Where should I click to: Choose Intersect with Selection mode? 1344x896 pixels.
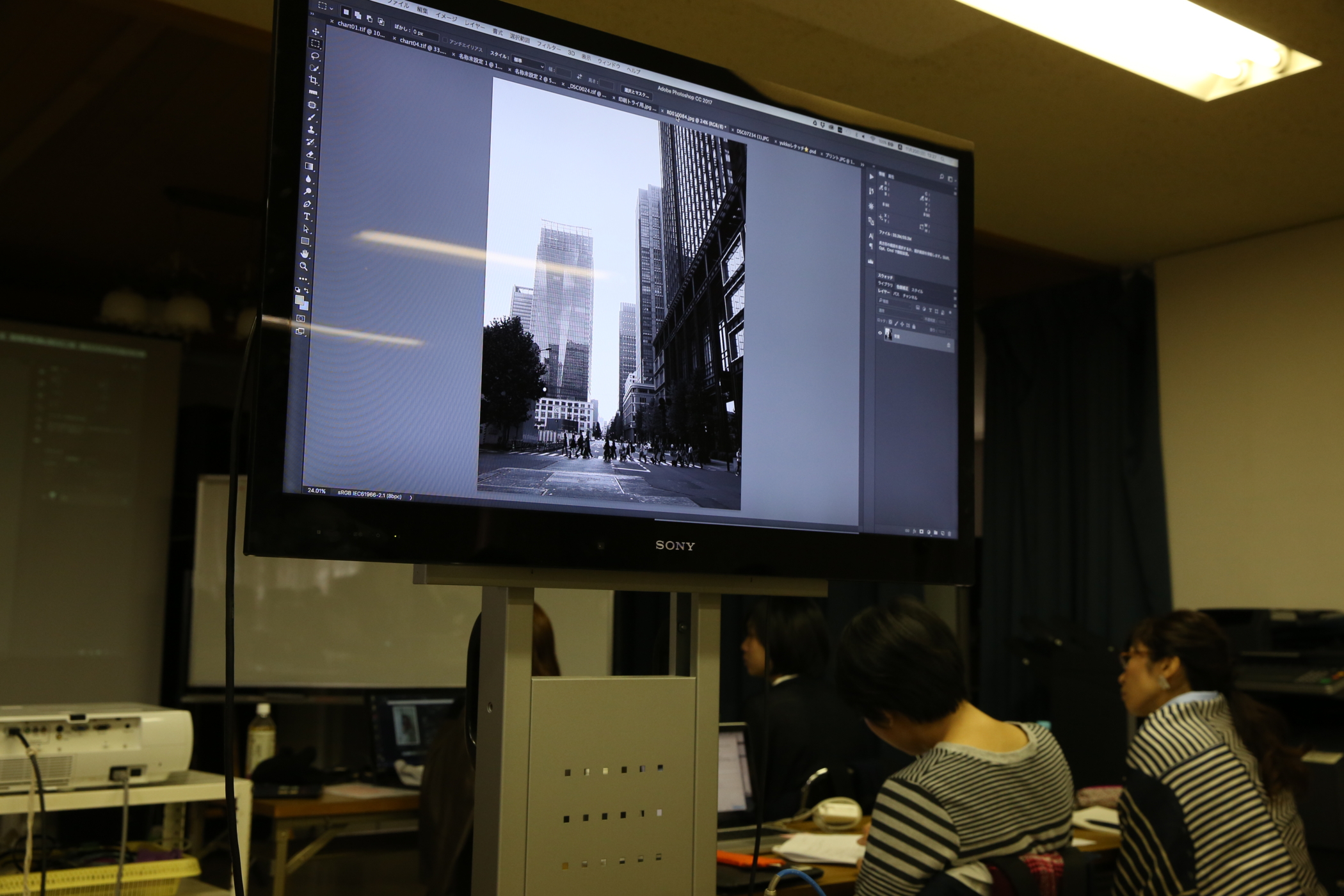[381, 22]
